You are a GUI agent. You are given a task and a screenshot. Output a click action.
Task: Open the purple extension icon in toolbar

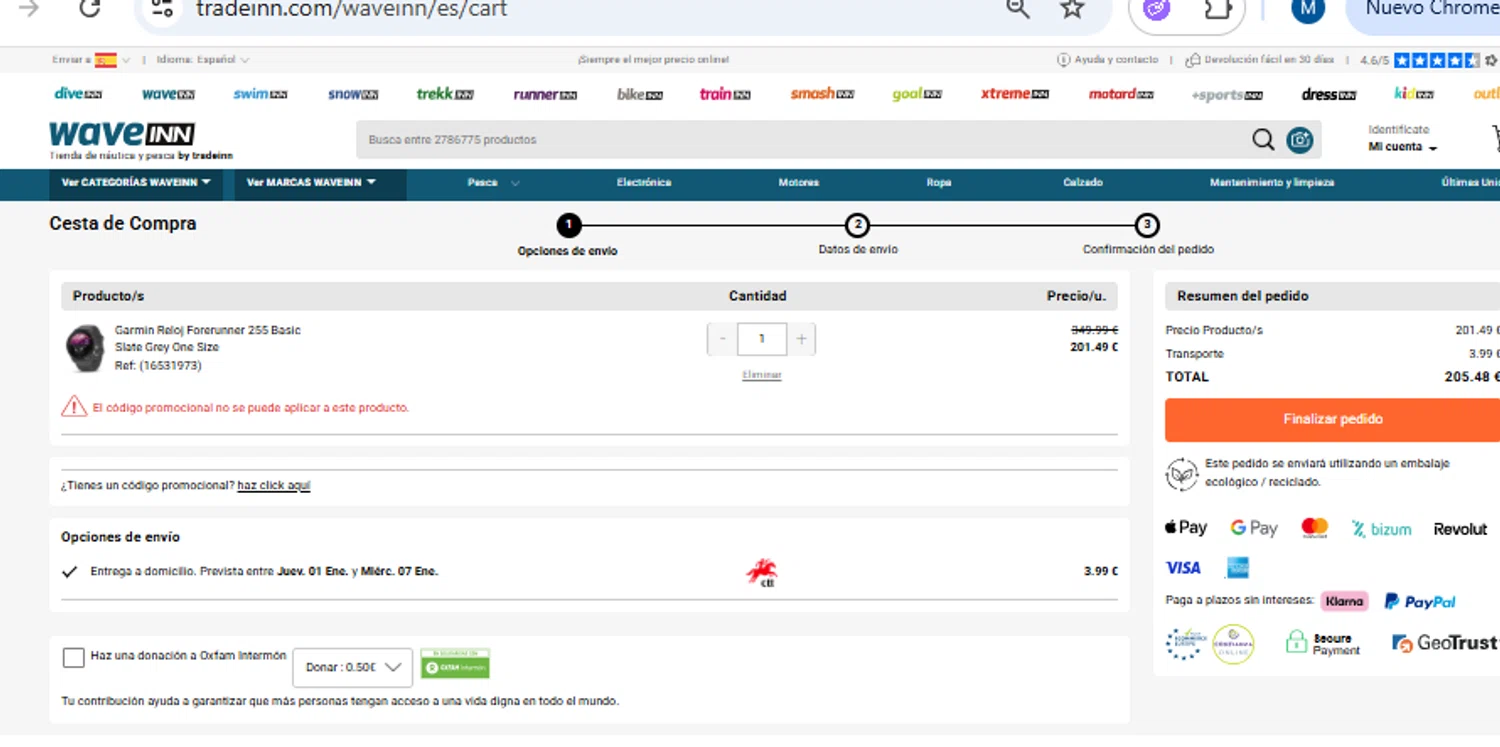(x=1157, y=9)
